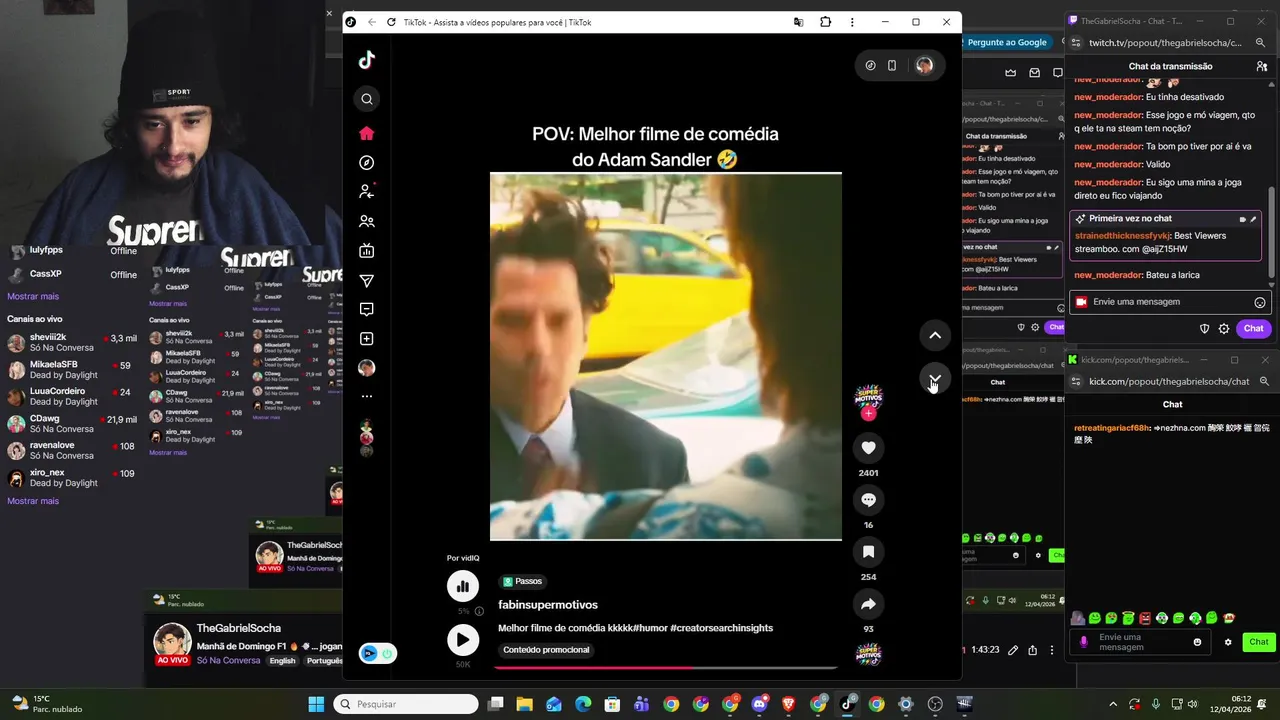The image size is (1280, 720).
Task: Zoom icon in Kick popout address bar
Action: [1264, 381]
